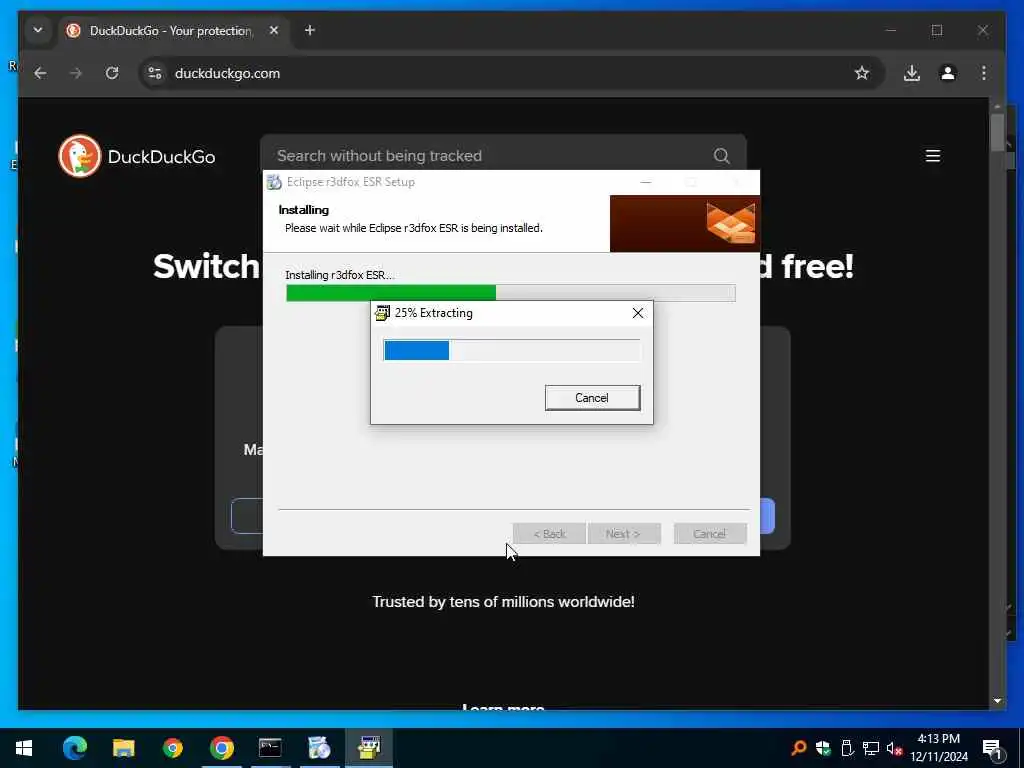Image resolution: width=1024 pixels, height=768 pixels.
Task: Click the magnifier search icon in DuckDuckGo
Action: click(721, 155)
